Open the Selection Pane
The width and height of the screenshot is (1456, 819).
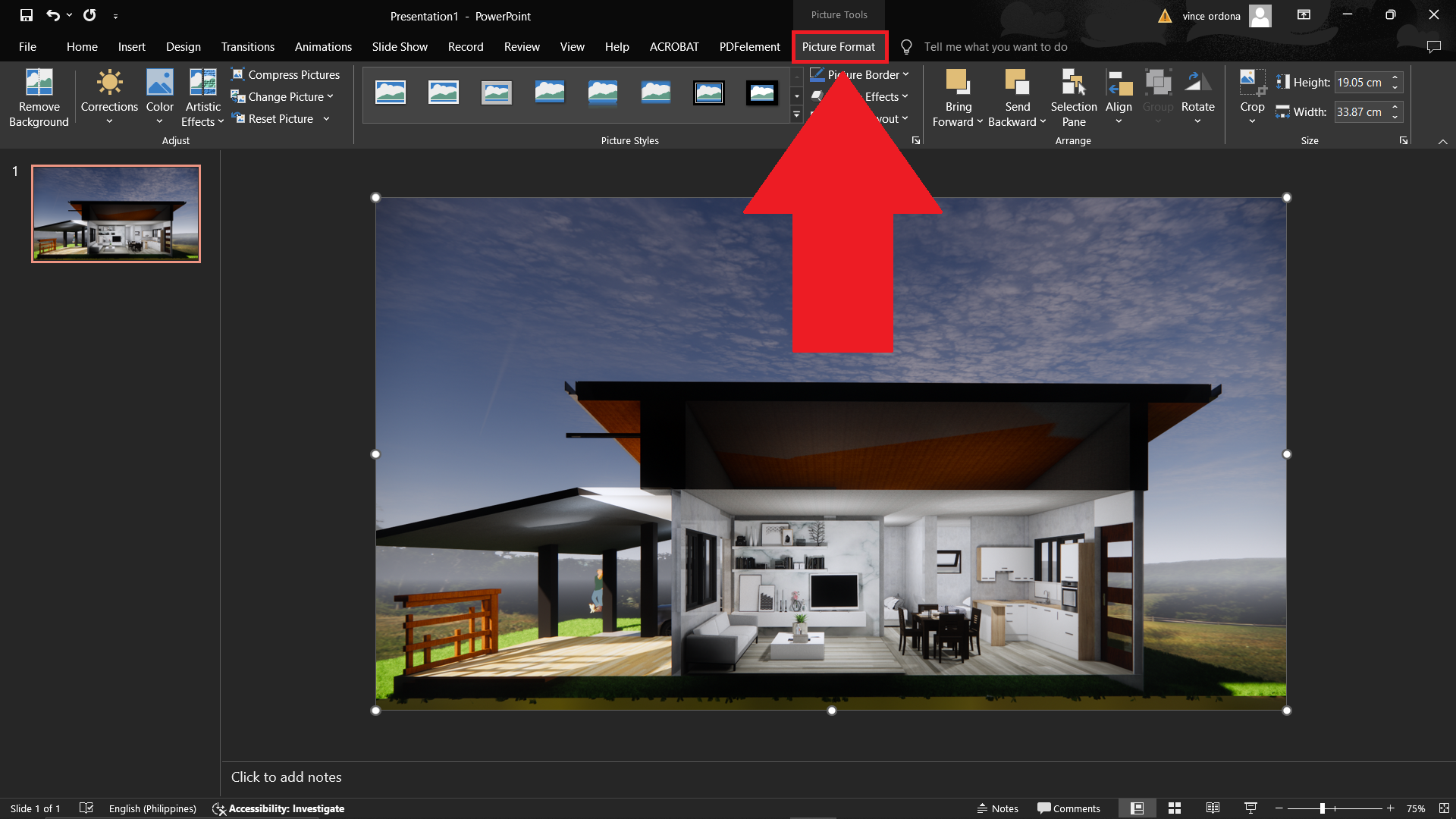[1073, 97]
